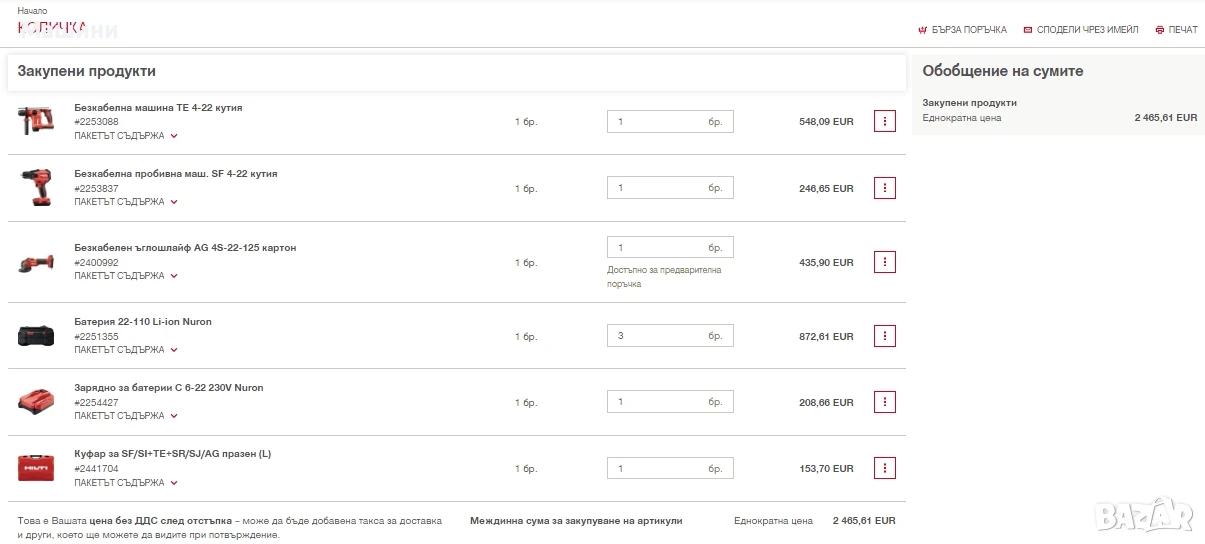Expand ПАКЕТЪТ СЪДЪРЖА under Батерия 22-110
Viewport: 1205px width, 544px height.
coord(126,350)
